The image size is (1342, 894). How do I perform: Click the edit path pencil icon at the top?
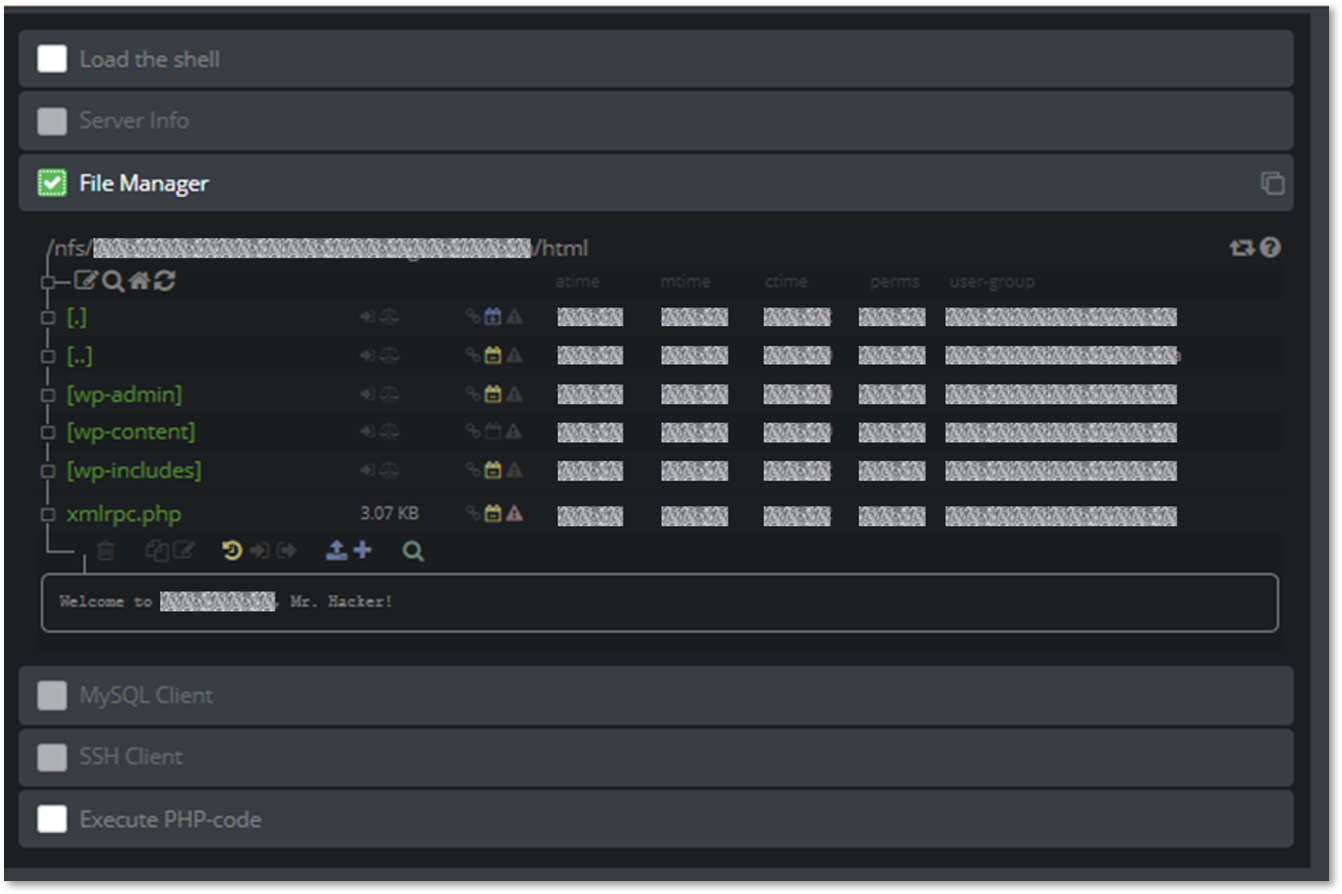pos(86,282)
